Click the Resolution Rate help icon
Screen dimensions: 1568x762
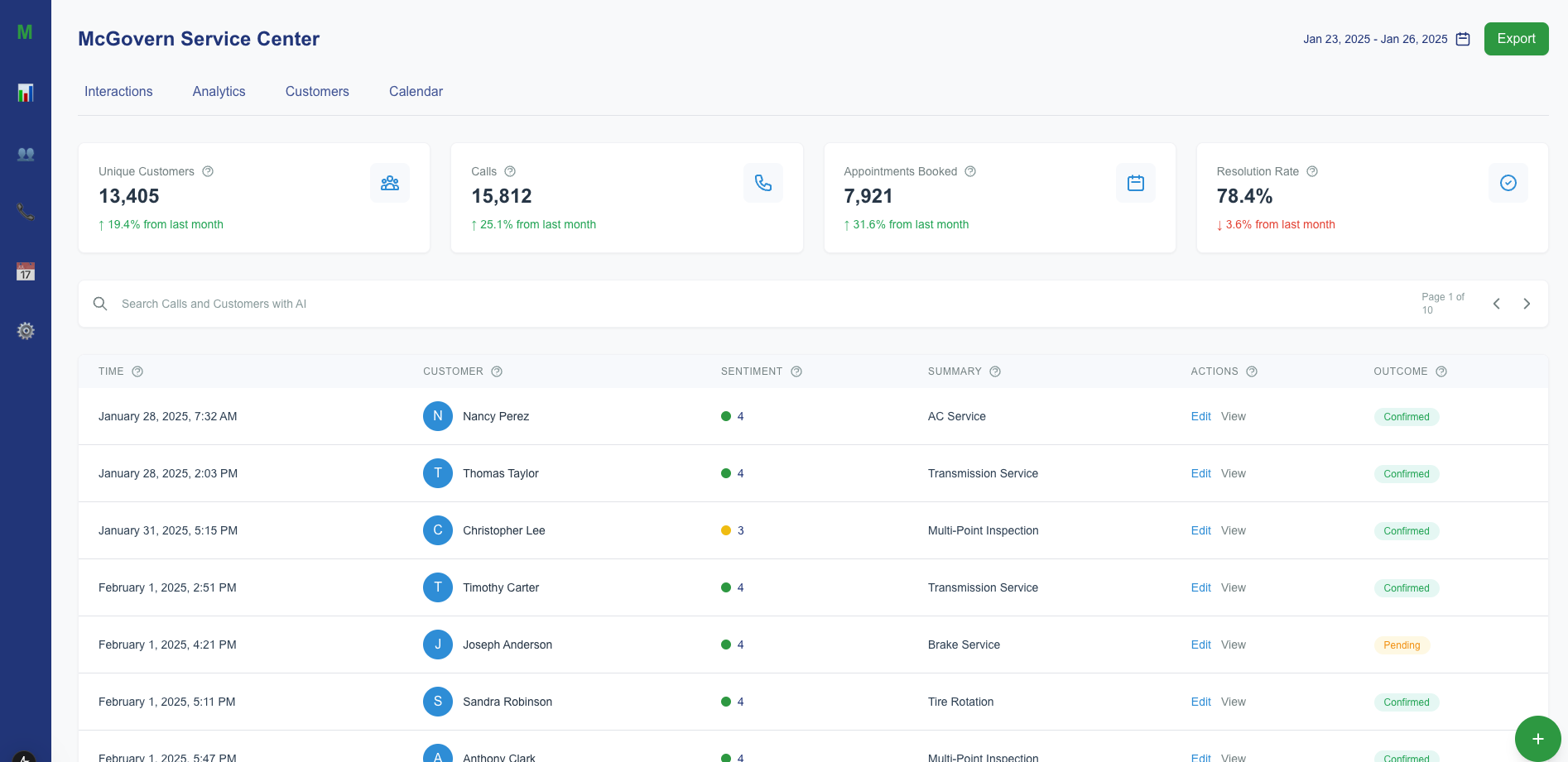point(1312,171)
